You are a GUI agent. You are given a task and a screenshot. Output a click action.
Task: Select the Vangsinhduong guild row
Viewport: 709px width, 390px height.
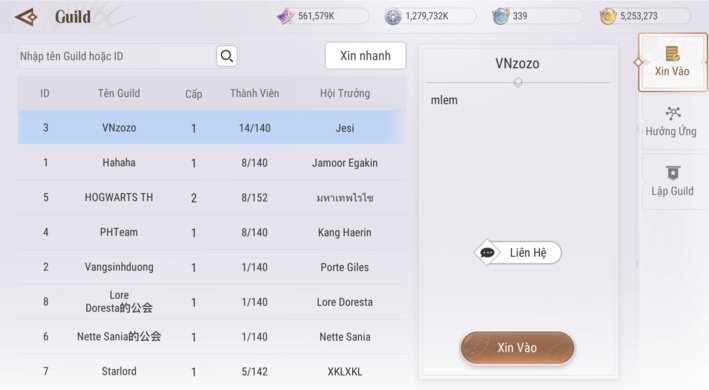(x=212, y=267)
